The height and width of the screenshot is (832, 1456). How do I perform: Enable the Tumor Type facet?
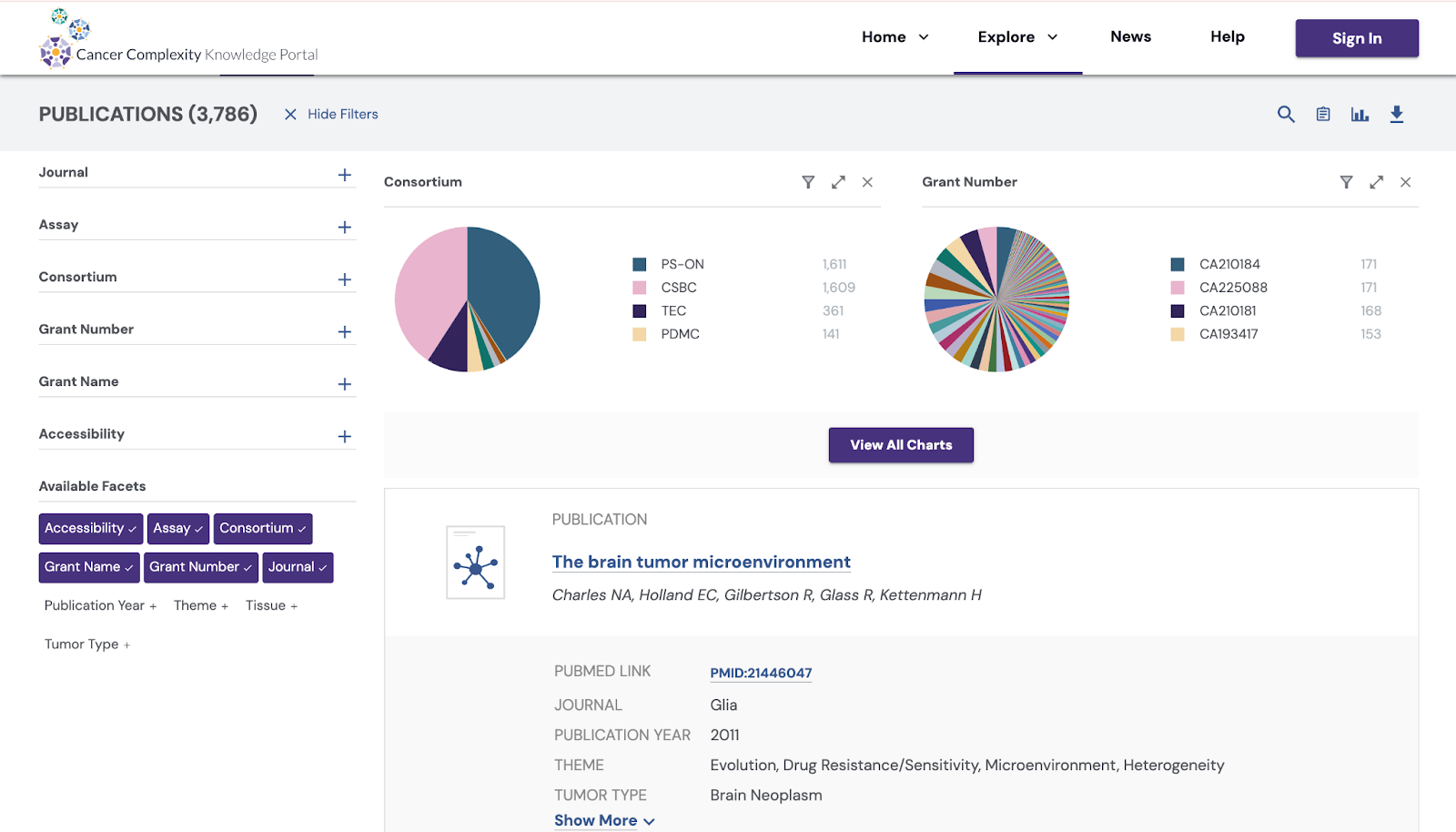[x=87, y=644]
